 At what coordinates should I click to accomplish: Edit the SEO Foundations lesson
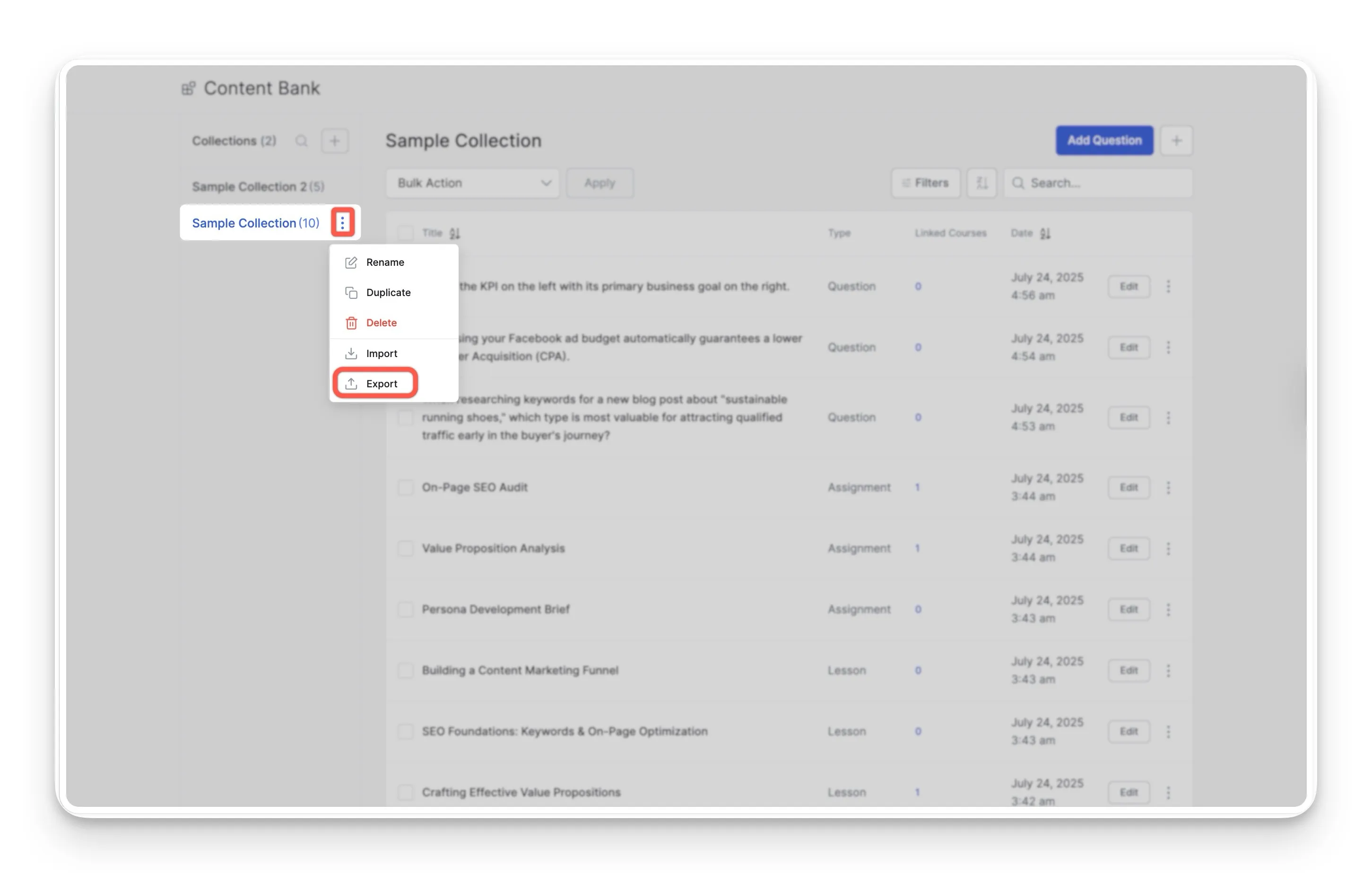tap(1128, 731)
